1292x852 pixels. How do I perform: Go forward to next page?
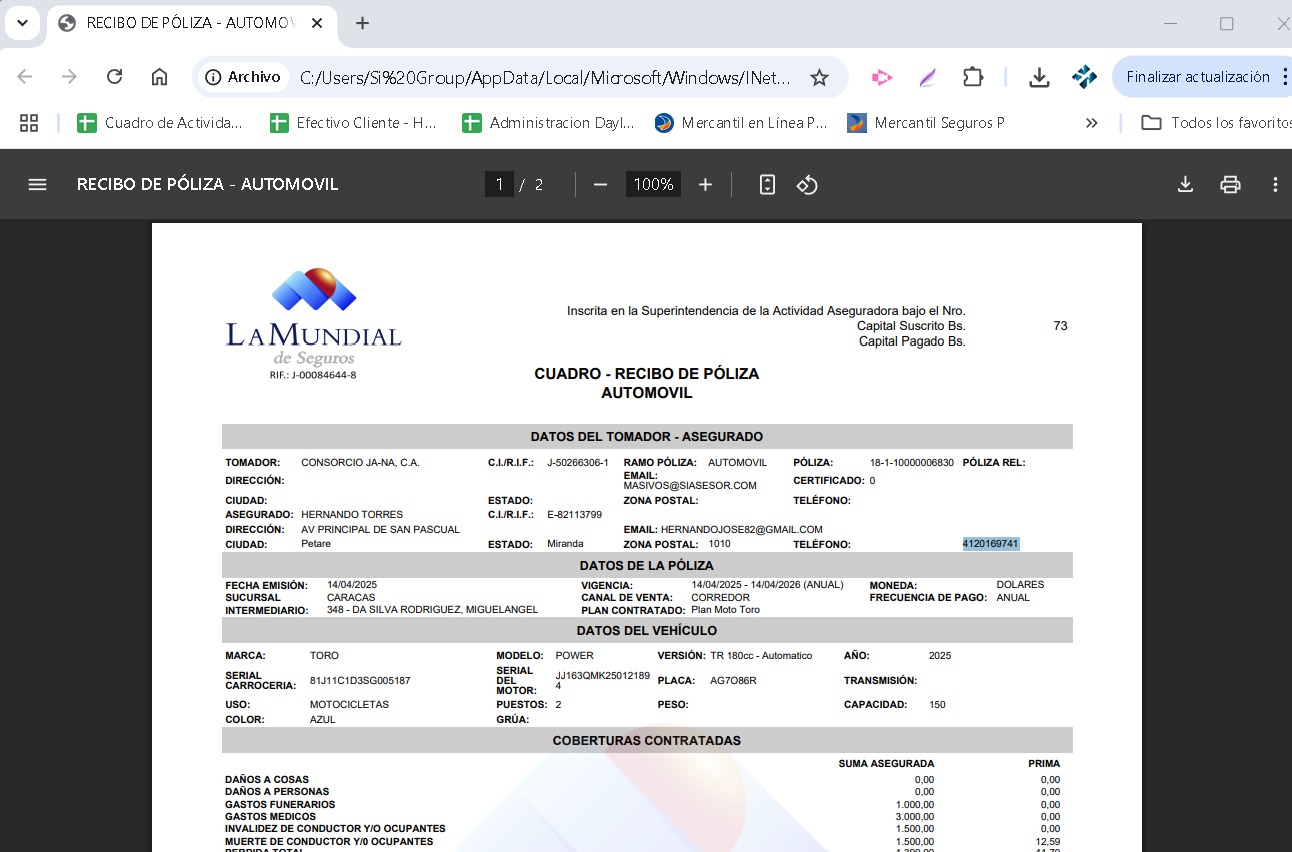click(x=69, y=77)
